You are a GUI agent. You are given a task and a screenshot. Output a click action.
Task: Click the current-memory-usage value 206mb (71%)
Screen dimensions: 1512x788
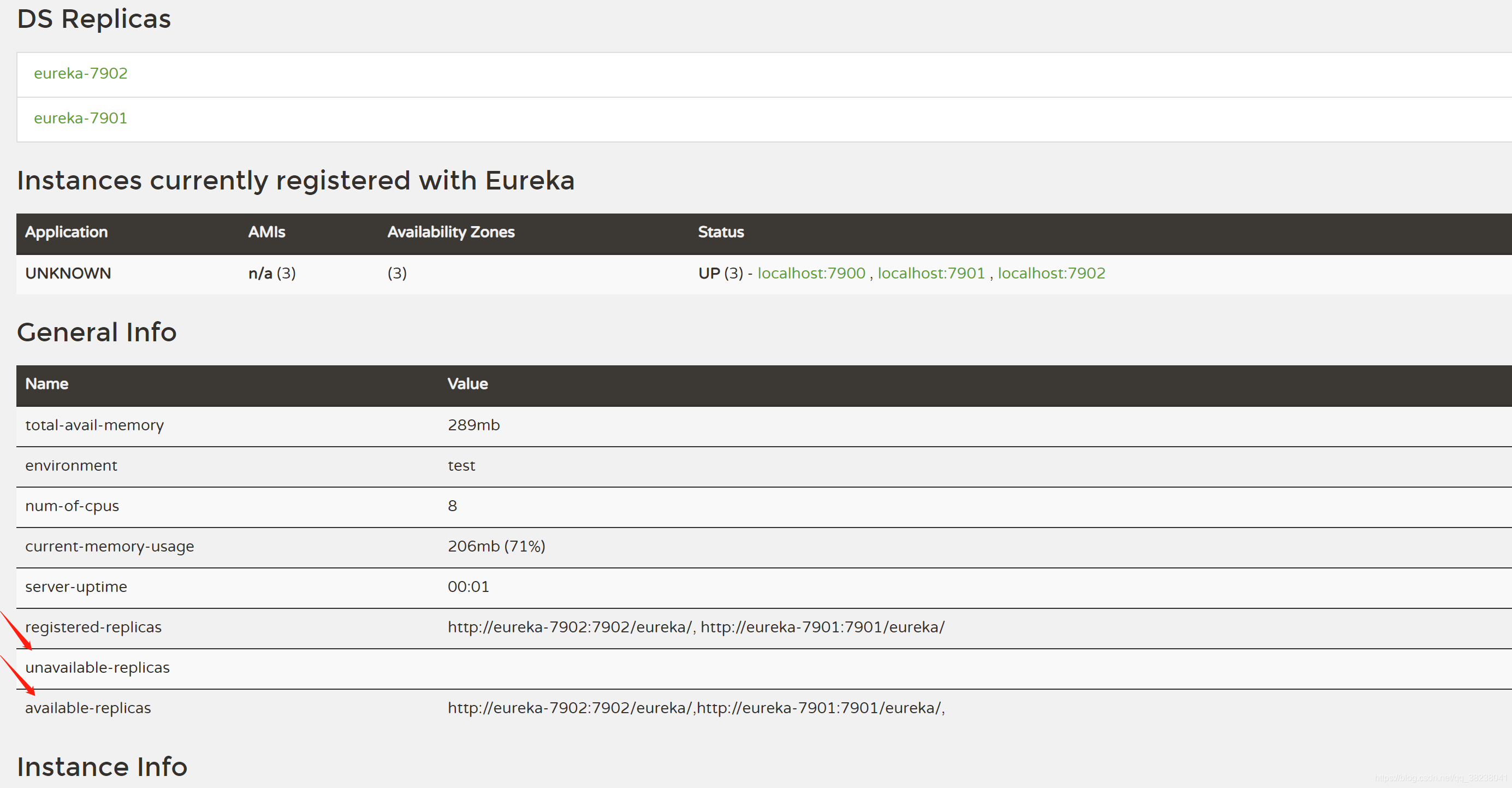pos(496,546)
